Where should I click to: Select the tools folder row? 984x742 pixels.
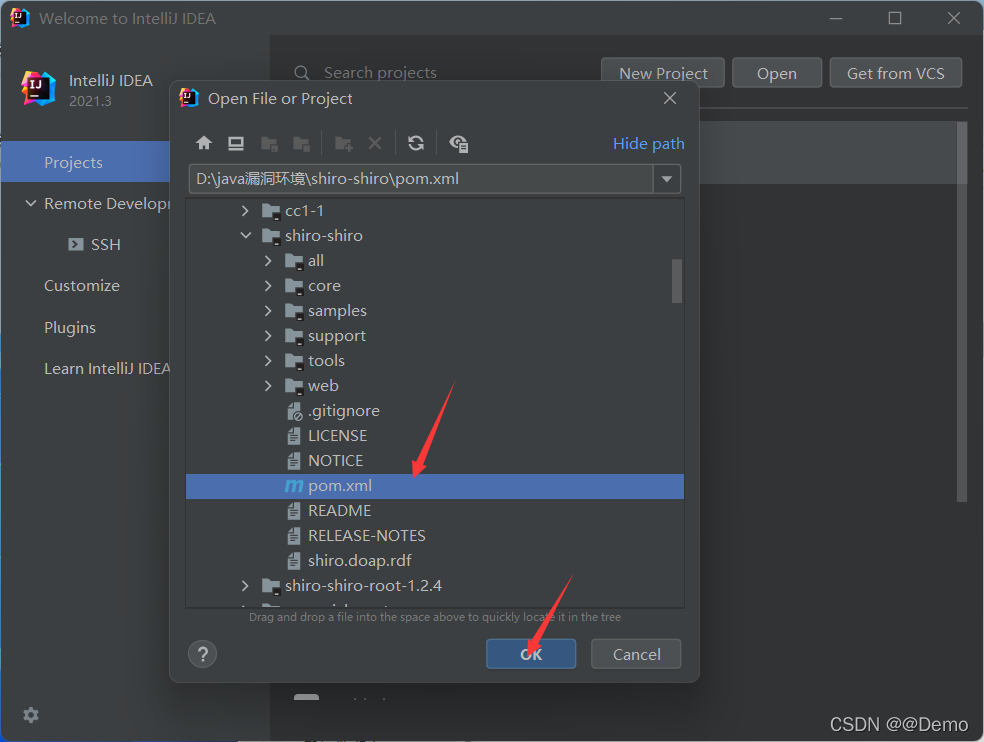click(434, 361)
